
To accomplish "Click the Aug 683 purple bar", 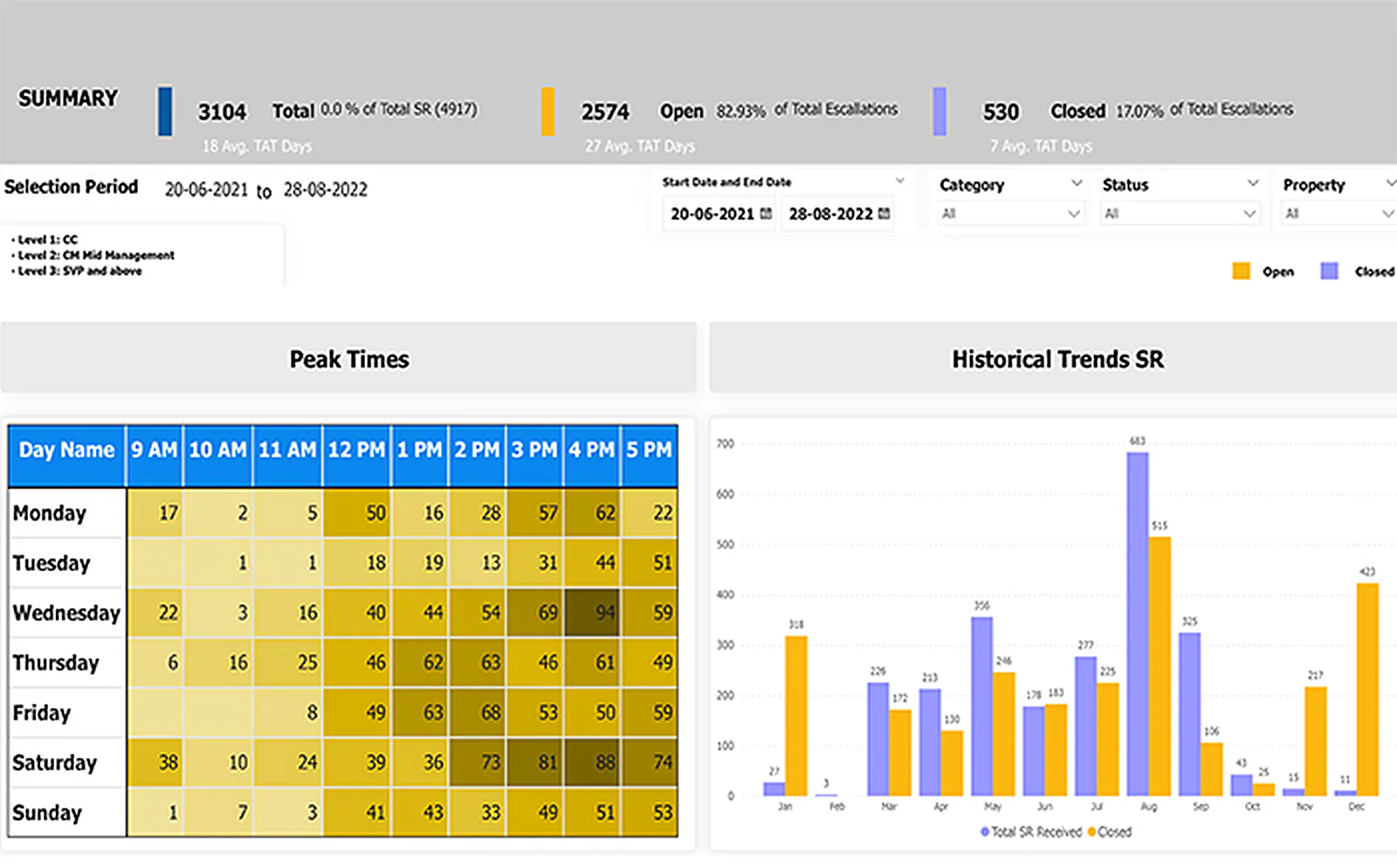I will [x=1137, y=623].
